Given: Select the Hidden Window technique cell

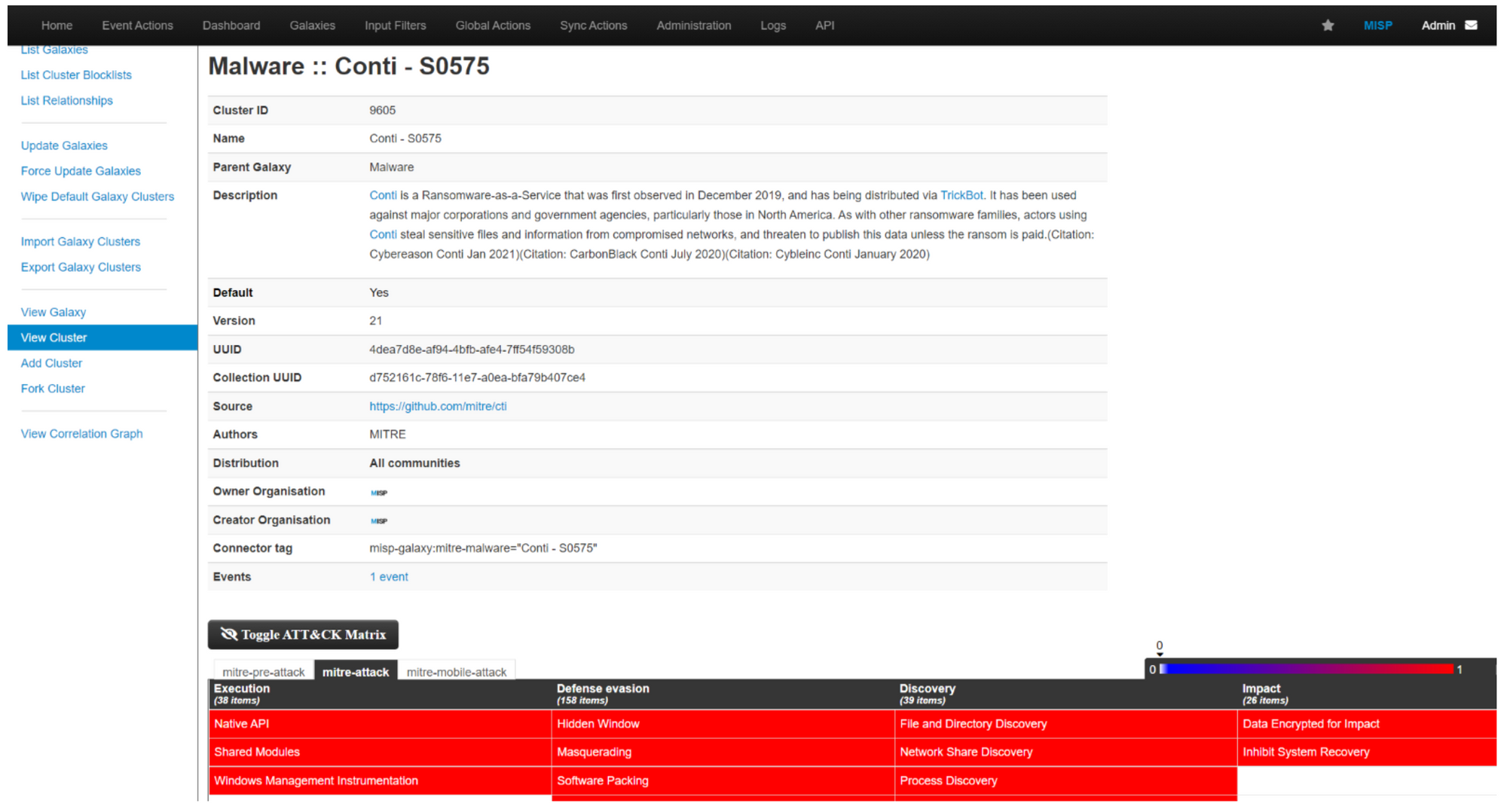Looking at the screenshot, I should point(723,724).
